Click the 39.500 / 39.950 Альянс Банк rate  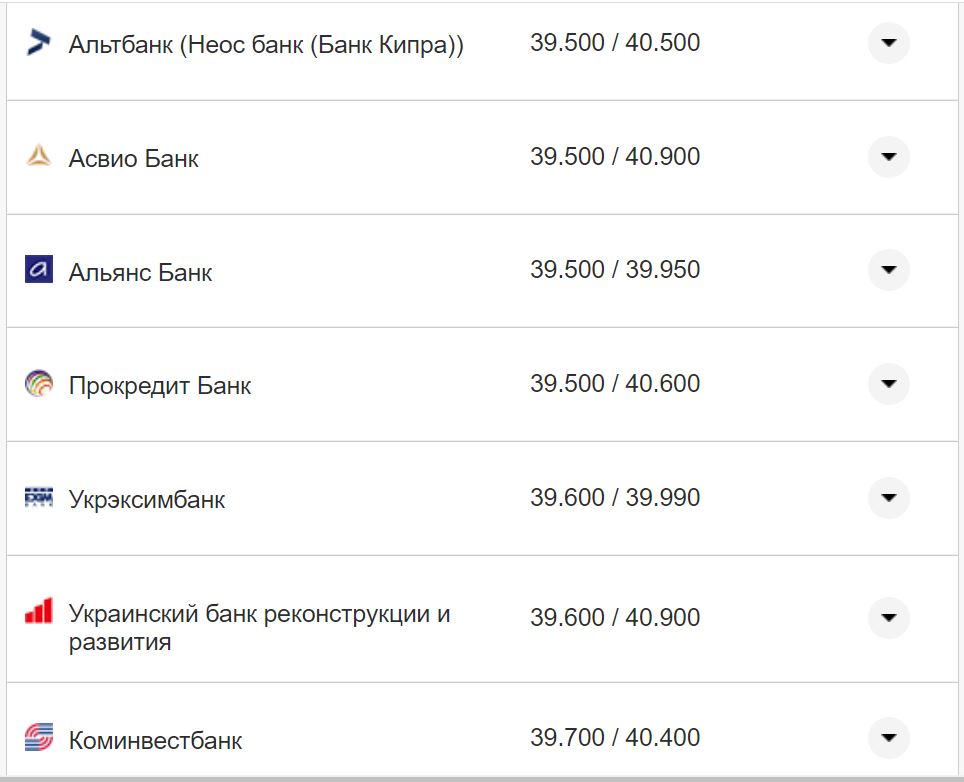point(615,270)
